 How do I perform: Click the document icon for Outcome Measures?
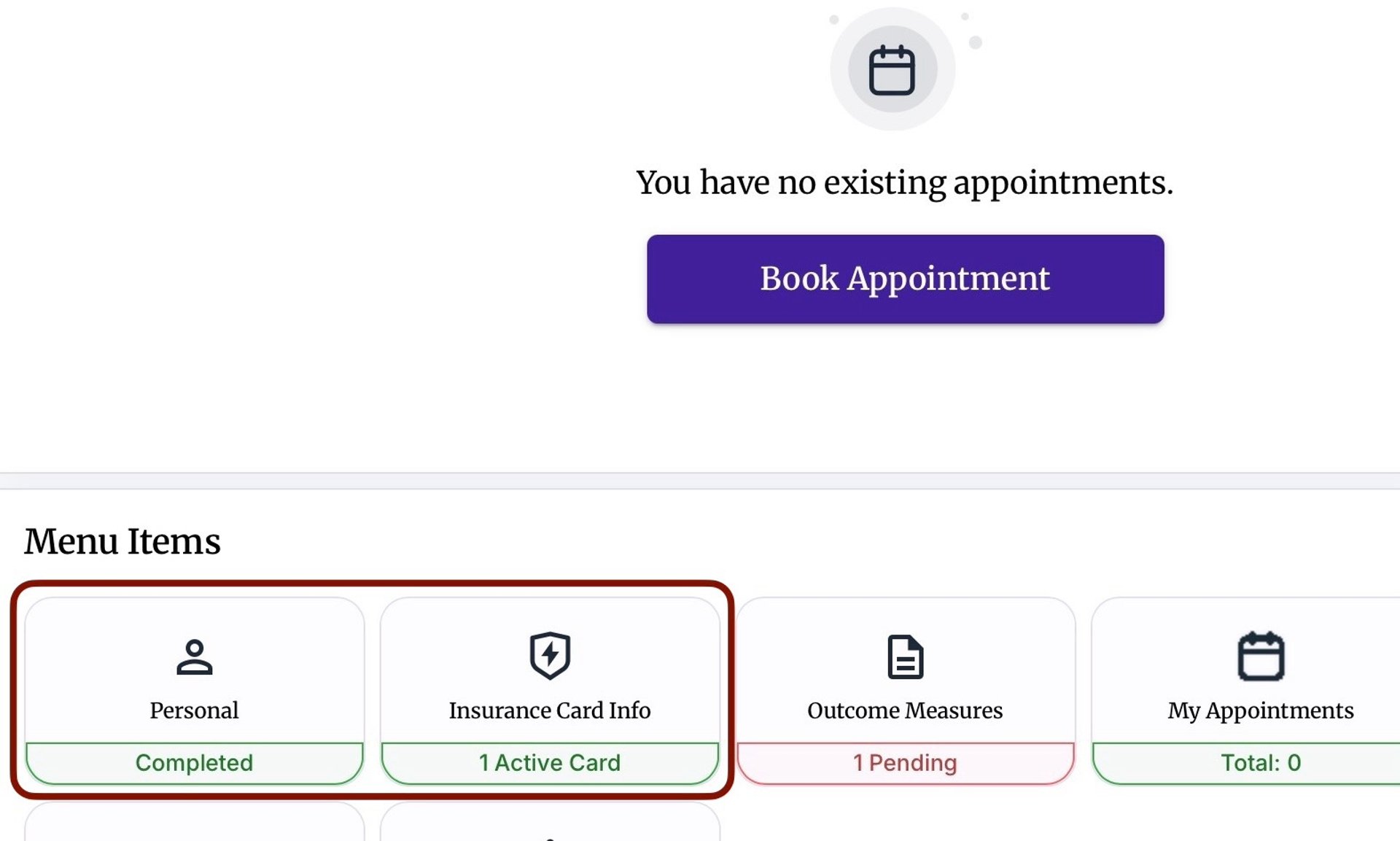[x=905, y=657]
